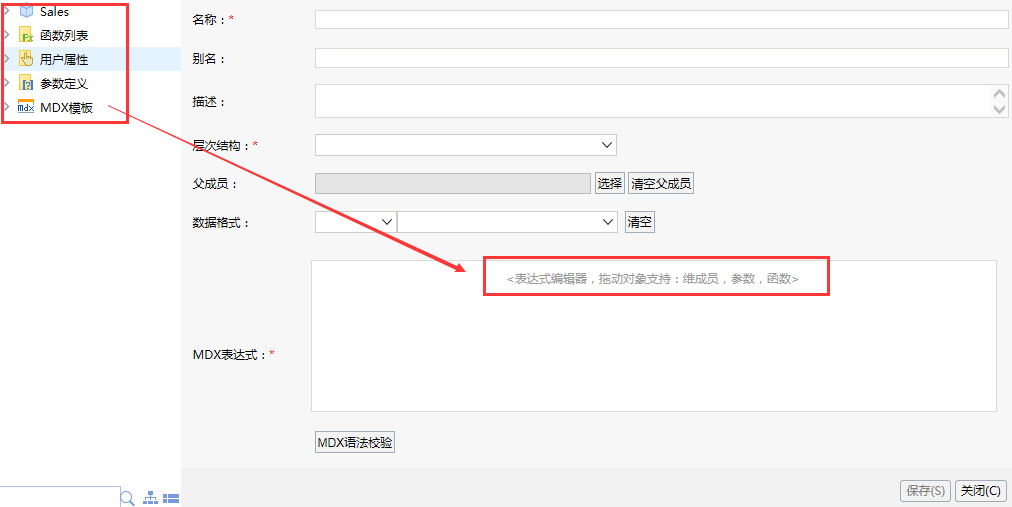The image size is (1012, 507).
Task: Open the first 数据格式 dropdown
Action: tap(355, 222)
